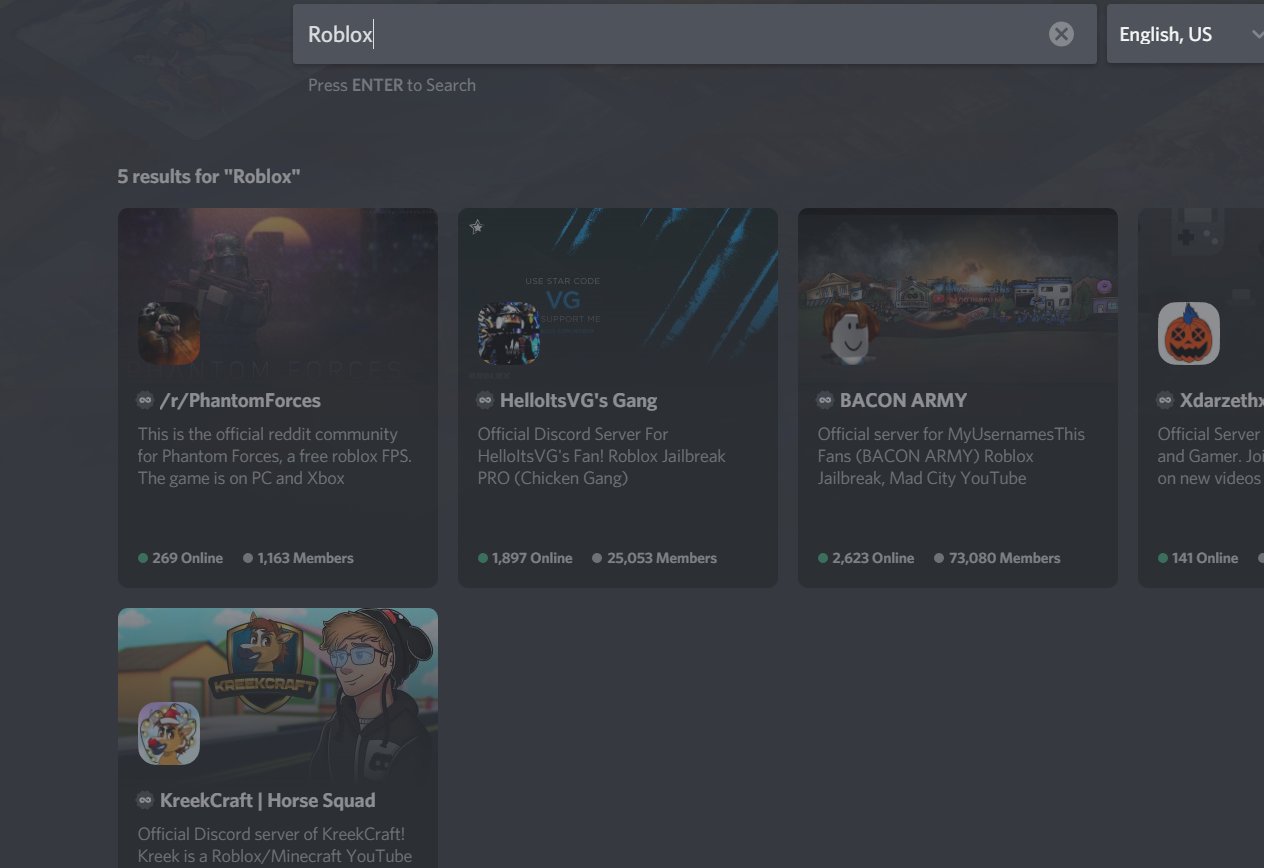
Task: Click '25,053 Members' on HelloItsVG card
Action: pyautogui.click(x=654, y=558)
